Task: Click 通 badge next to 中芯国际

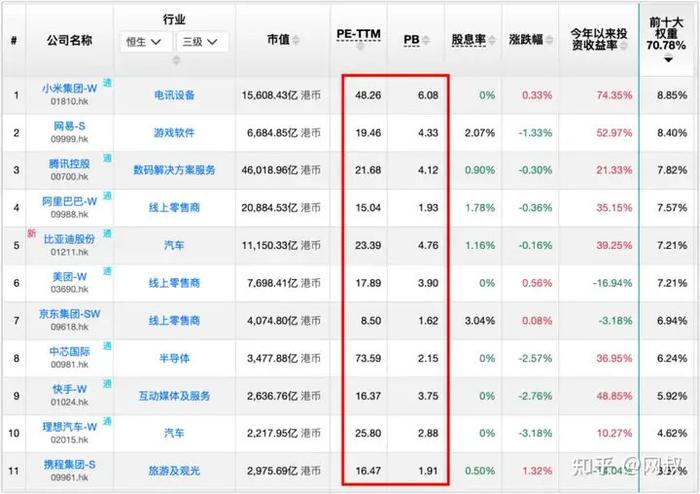Action: pos(107,346)
